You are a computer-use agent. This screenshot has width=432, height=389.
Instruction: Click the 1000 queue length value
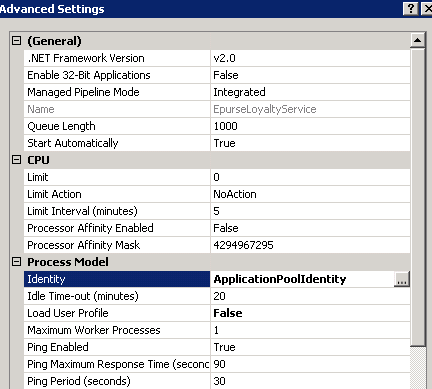pos(310,126)
